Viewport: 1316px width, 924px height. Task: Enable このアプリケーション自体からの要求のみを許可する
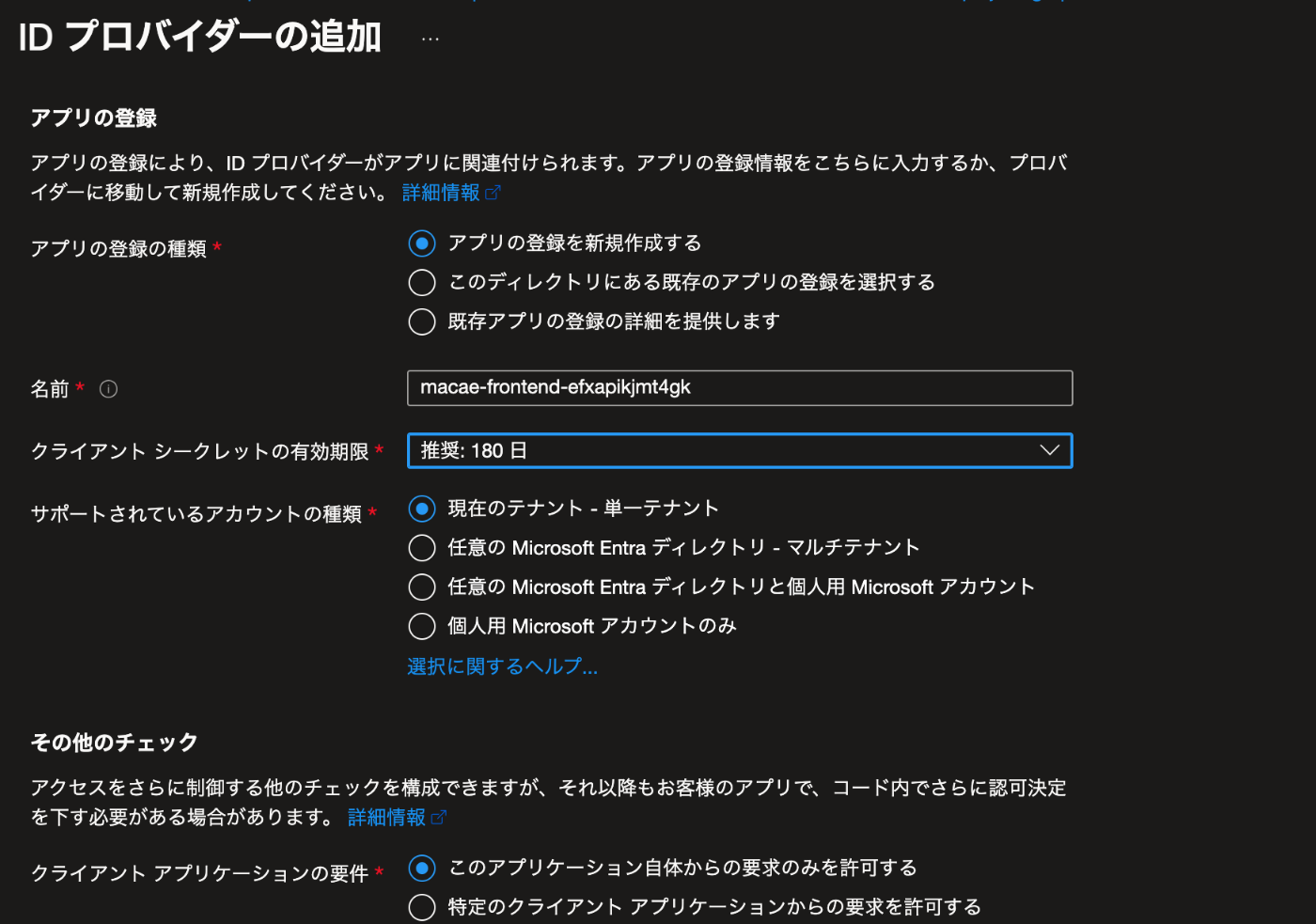(422, 868)
